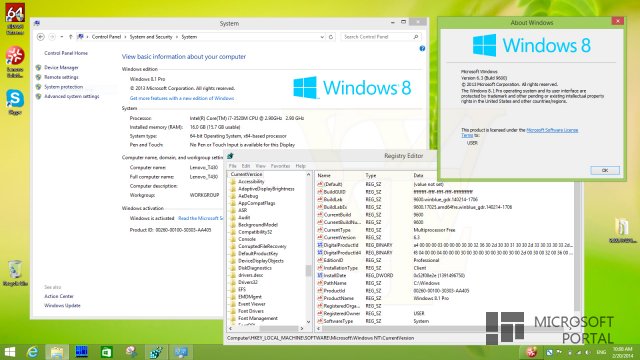Click the forward arrow in the System window
The width and height of the screenshot is (640, 360).
tap(52, 37)
